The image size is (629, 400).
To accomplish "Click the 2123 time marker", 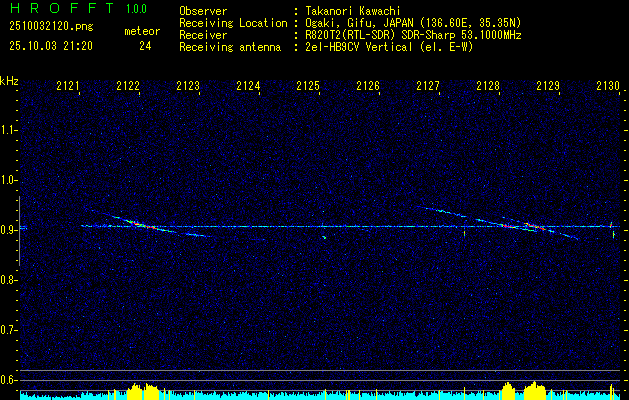I will tap(188, 86).
